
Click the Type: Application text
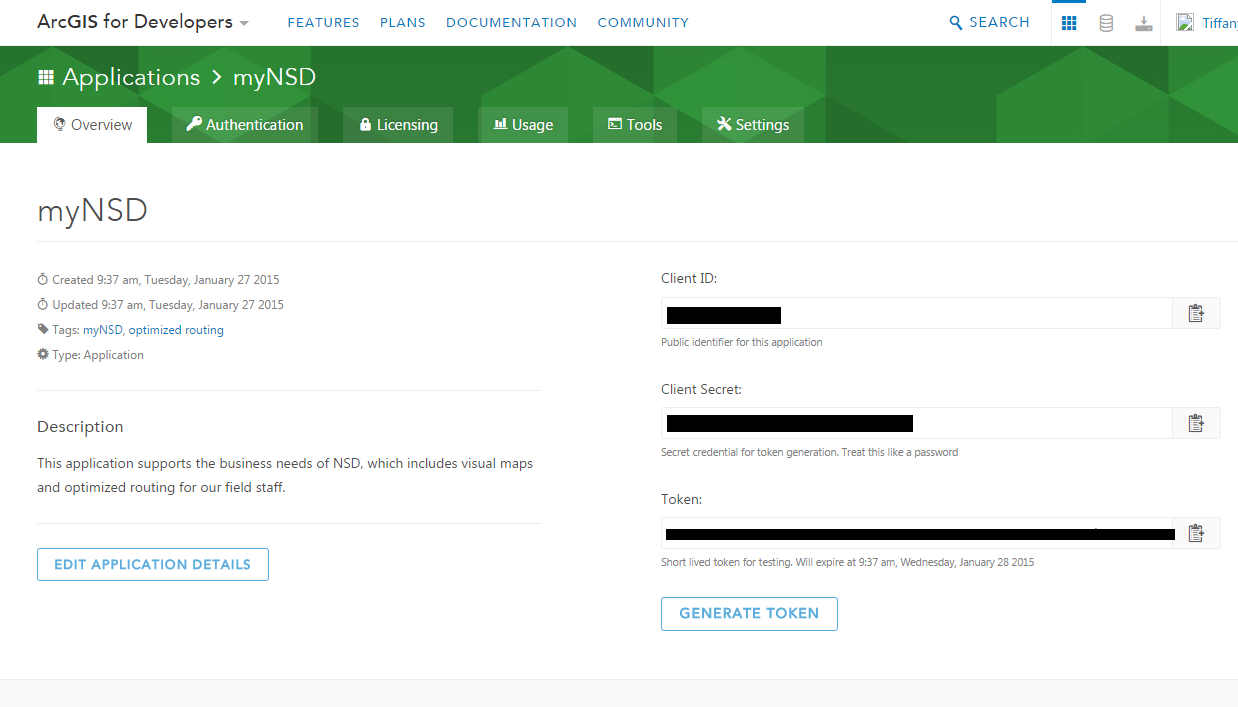click(x=98, y=355)
